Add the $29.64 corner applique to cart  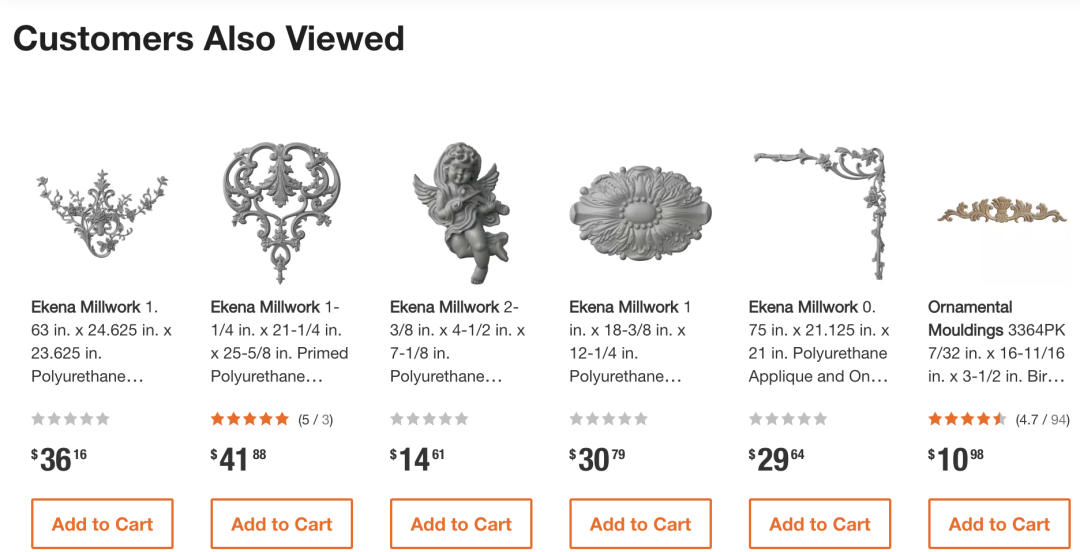point(820,524)
